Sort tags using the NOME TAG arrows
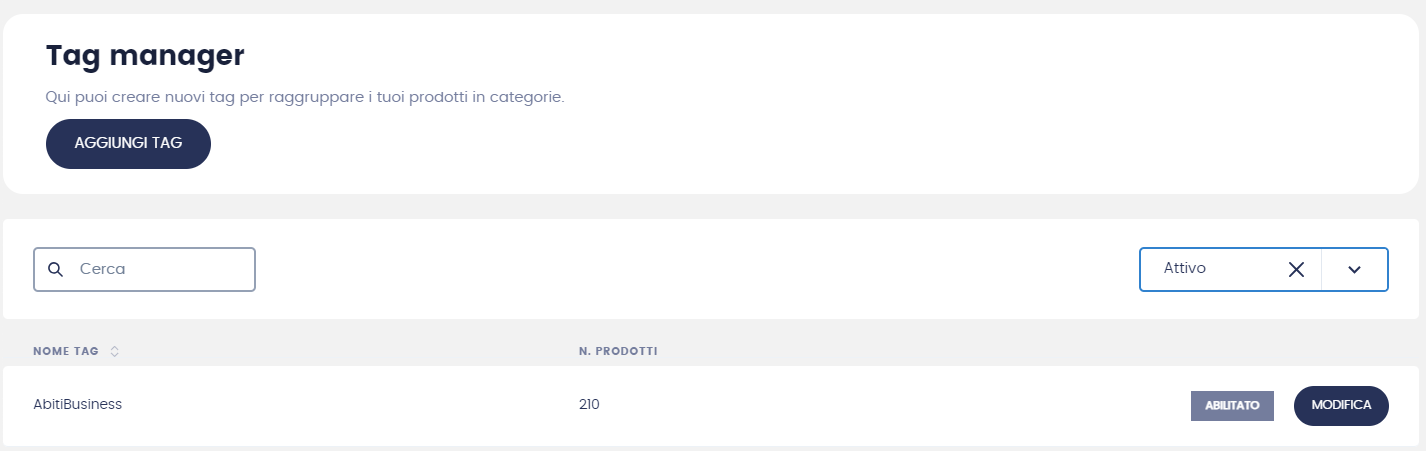 click(114, 351)
